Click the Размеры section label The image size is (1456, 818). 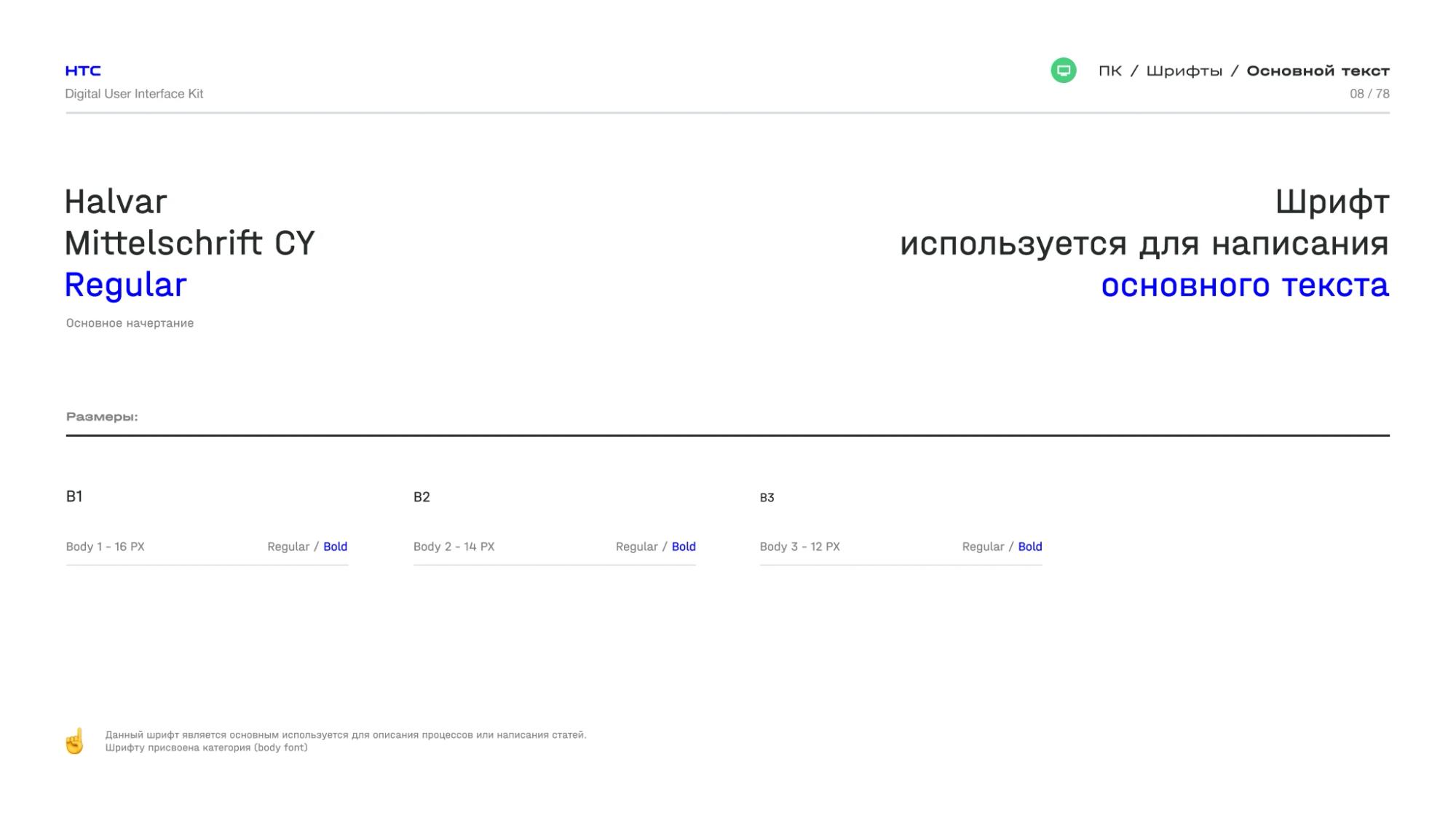click(x=102, y=417)
